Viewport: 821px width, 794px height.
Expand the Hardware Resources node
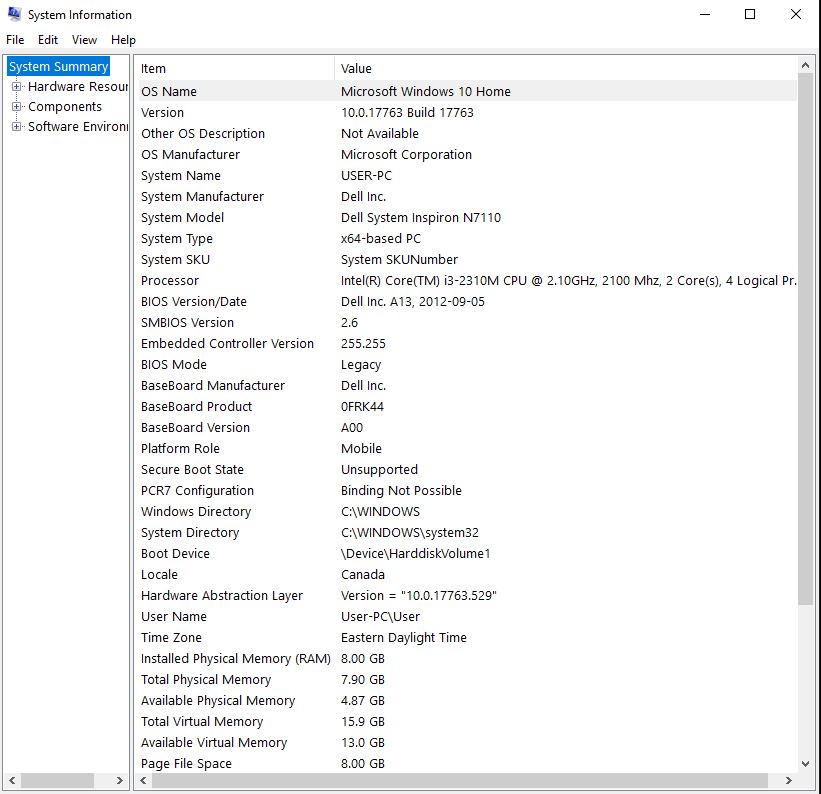coord(16,86)
